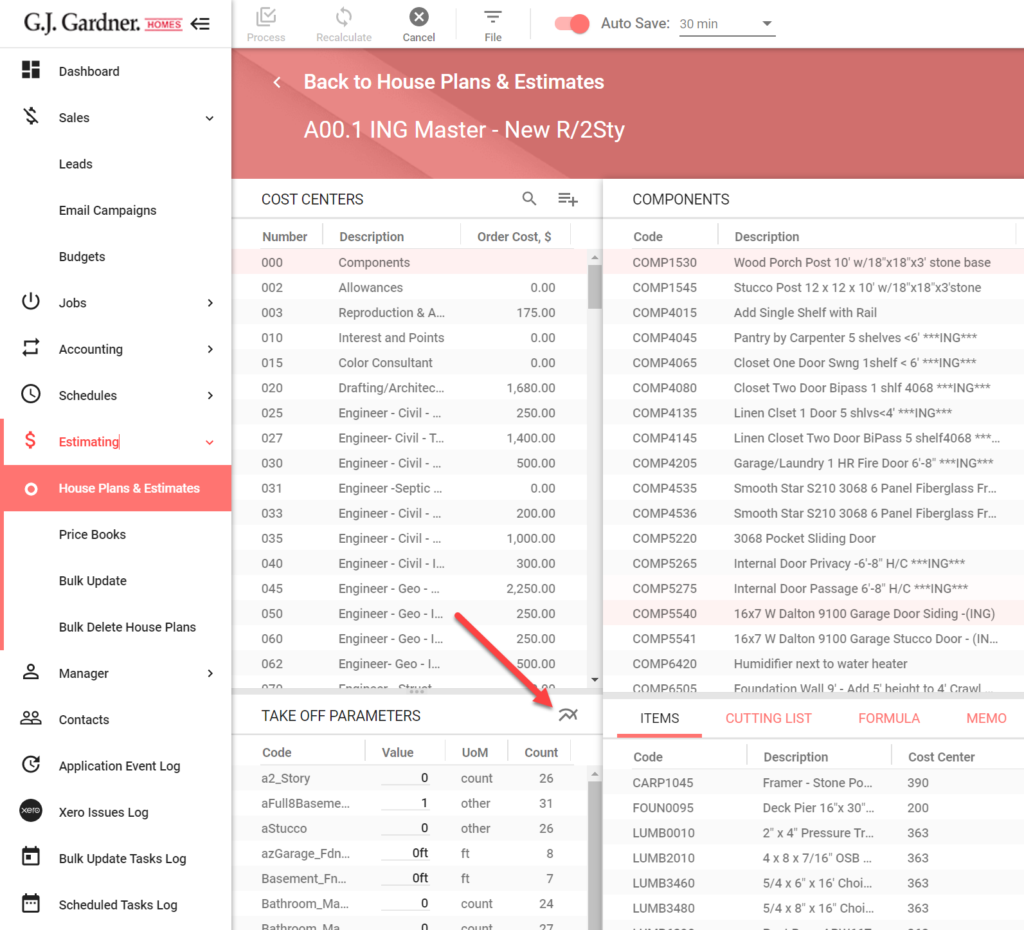Select cost center 010 Interest and Points
This screenshot has height=930, width=1024.
(x=409, y=338)
